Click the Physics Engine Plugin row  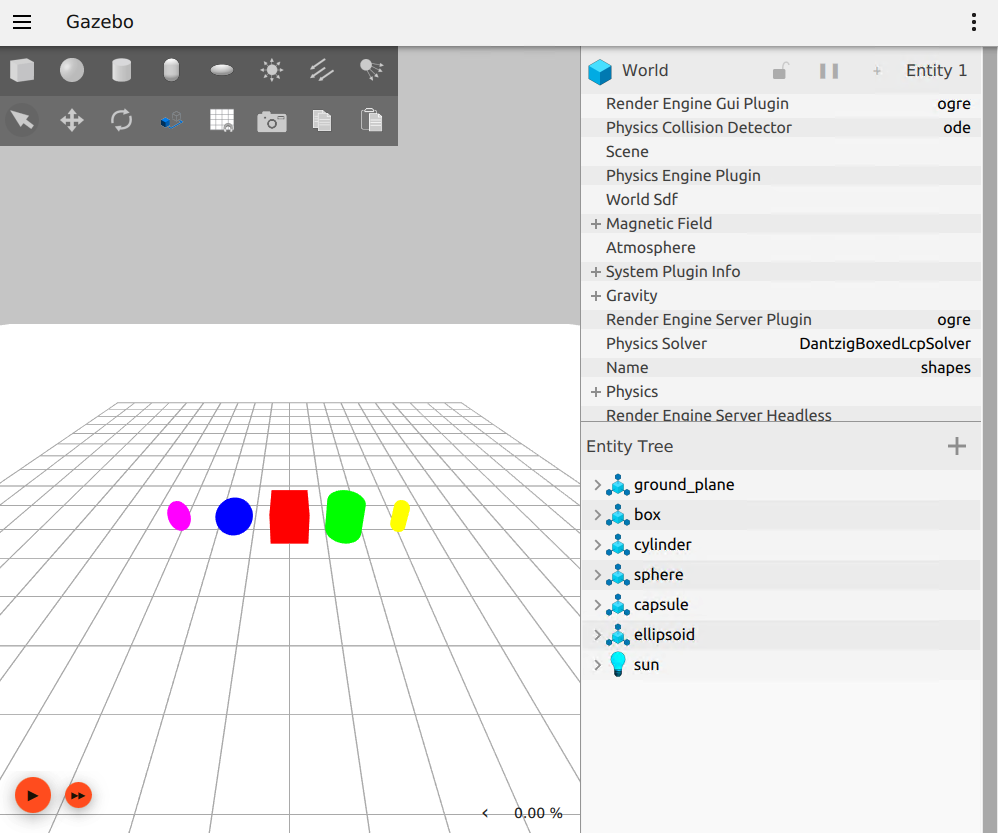pos(781,176)
